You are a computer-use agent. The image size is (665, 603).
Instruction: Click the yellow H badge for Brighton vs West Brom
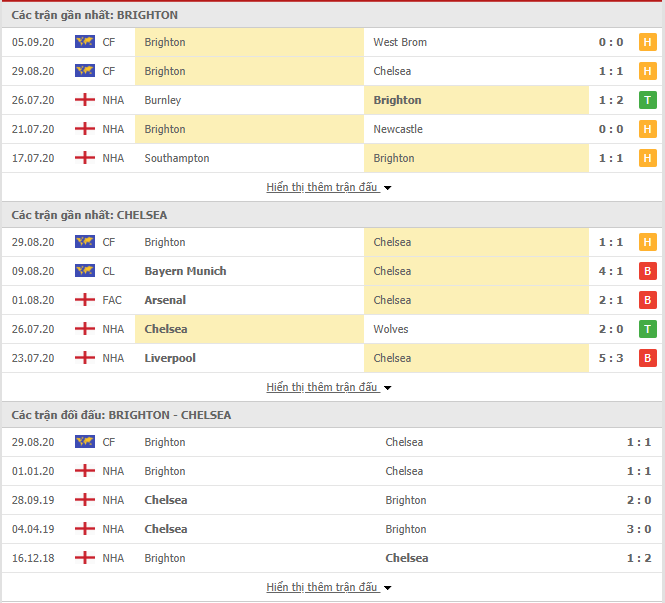coord(647,42)
